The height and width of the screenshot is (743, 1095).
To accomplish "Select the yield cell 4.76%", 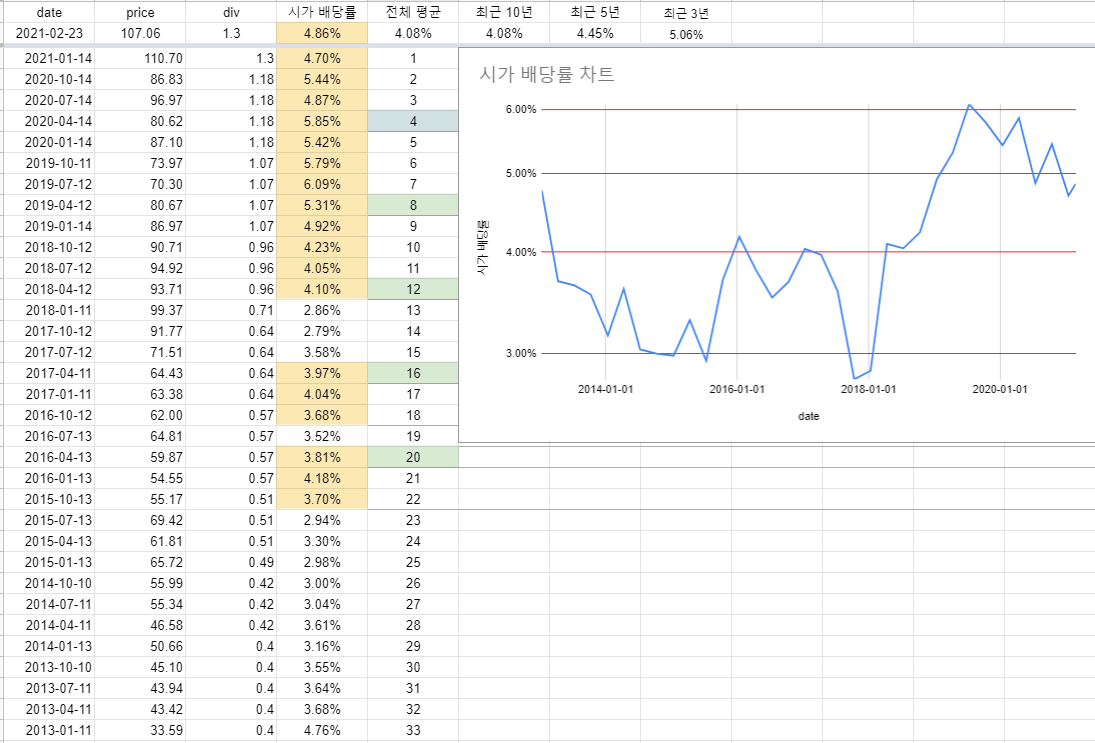I will [x=322, y=730].
